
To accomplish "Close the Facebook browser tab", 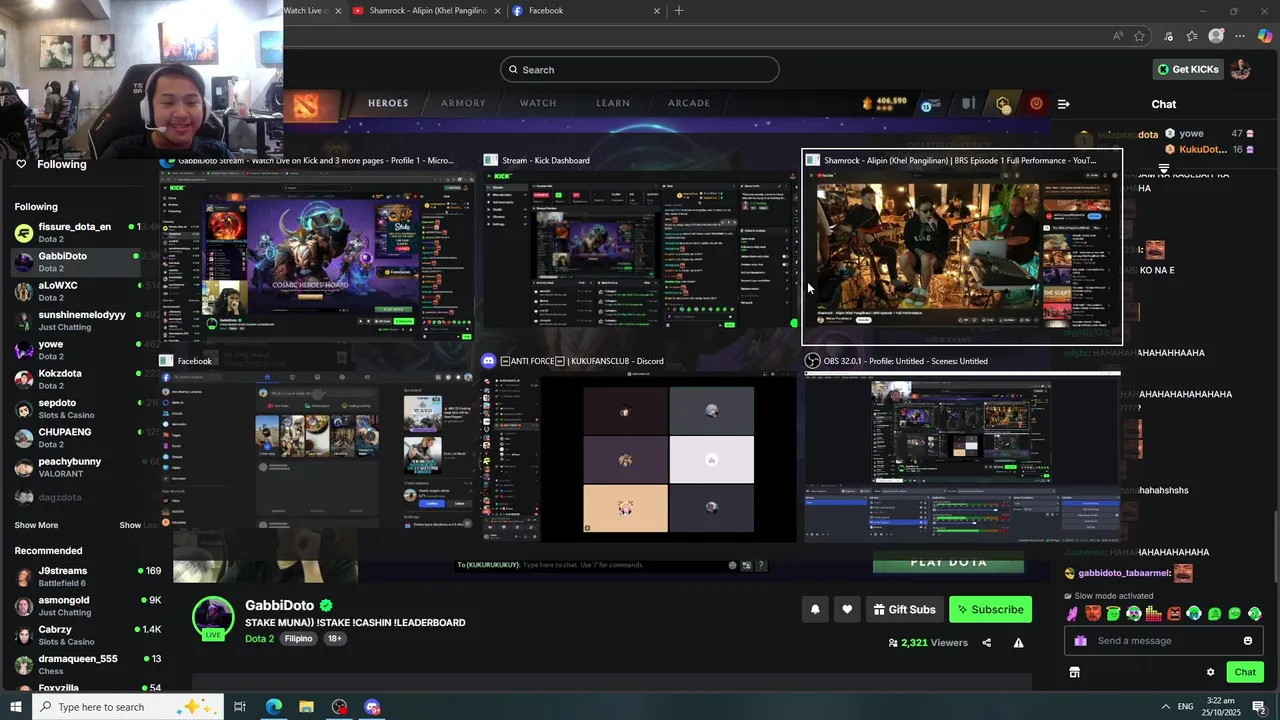I will click(x=657, y=11).
